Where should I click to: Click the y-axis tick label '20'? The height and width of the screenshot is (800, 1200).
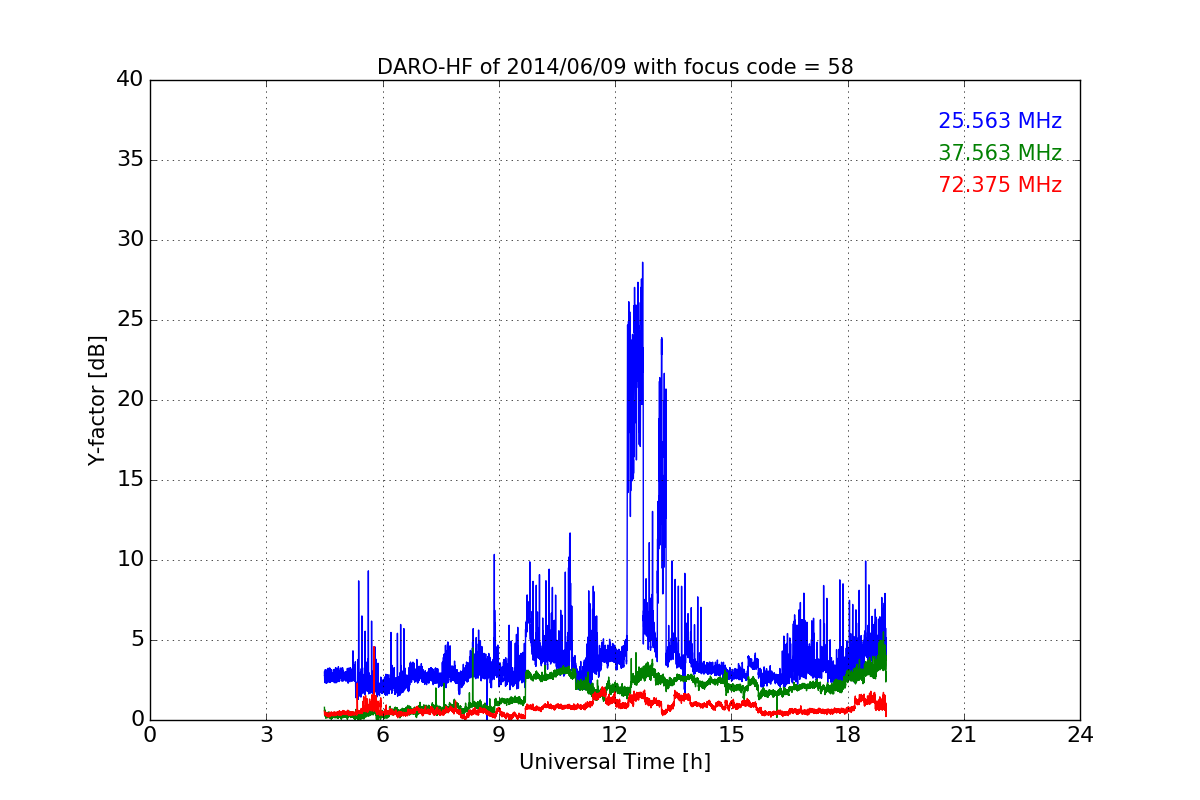click(130, 399)
